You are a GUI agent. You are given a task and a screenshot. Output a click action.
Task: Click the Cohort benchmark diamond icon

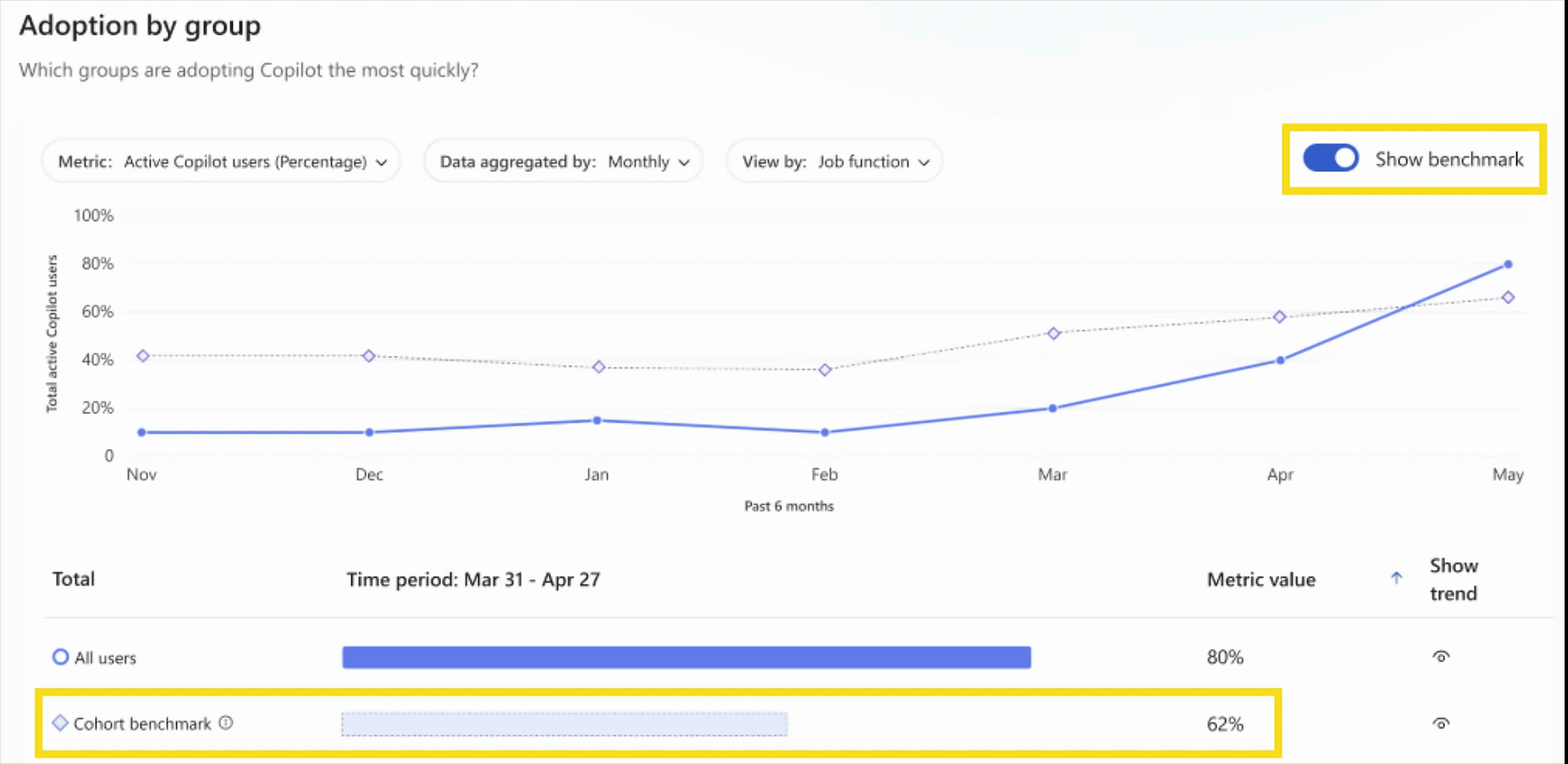(60, 722)
